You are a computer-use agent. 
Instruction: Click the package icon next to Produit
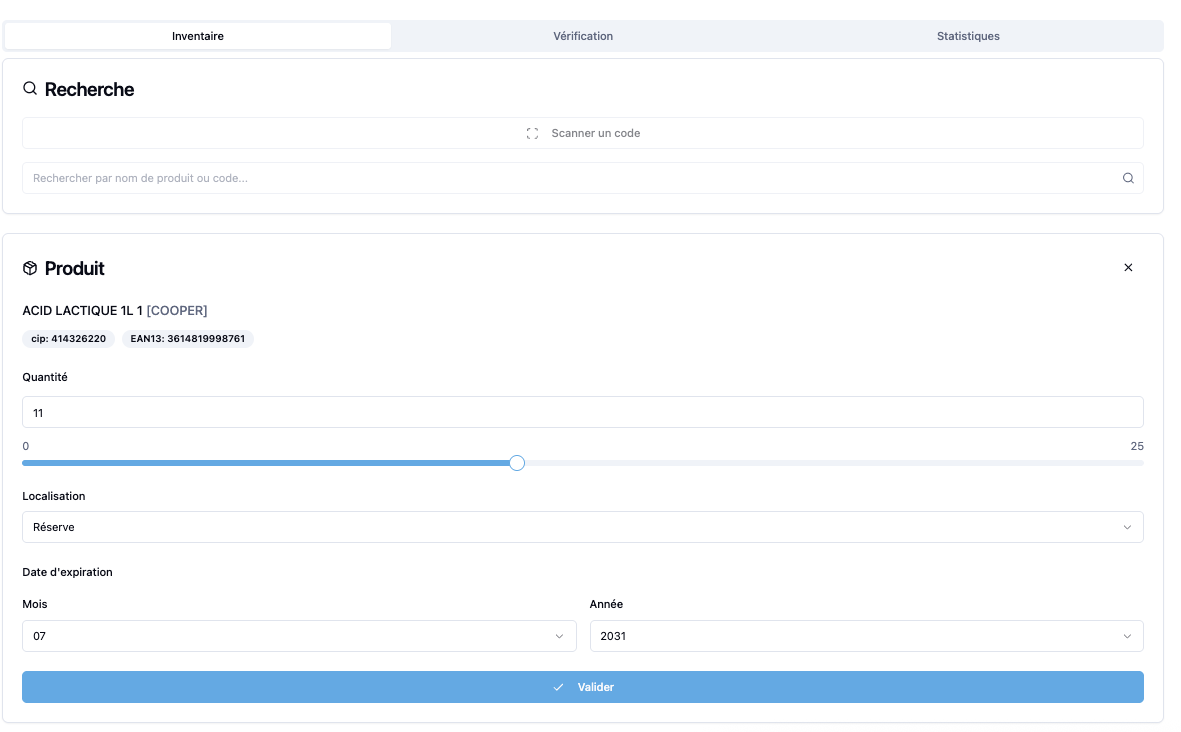[x=30, y=268]
